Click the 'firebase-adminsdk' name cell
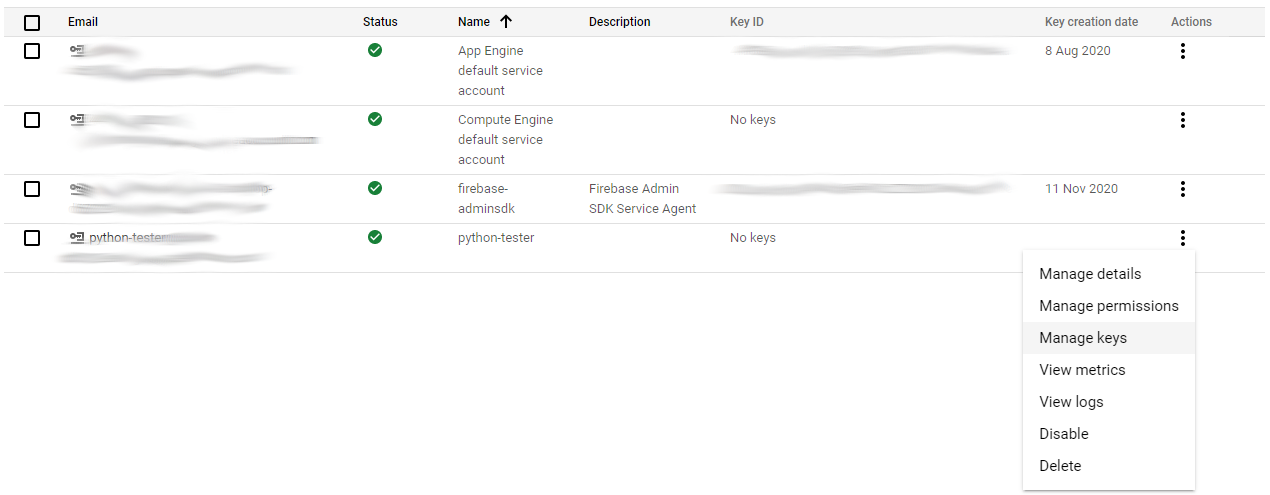Viewport: 1270px width, 495px height. [x=486, y=199]
